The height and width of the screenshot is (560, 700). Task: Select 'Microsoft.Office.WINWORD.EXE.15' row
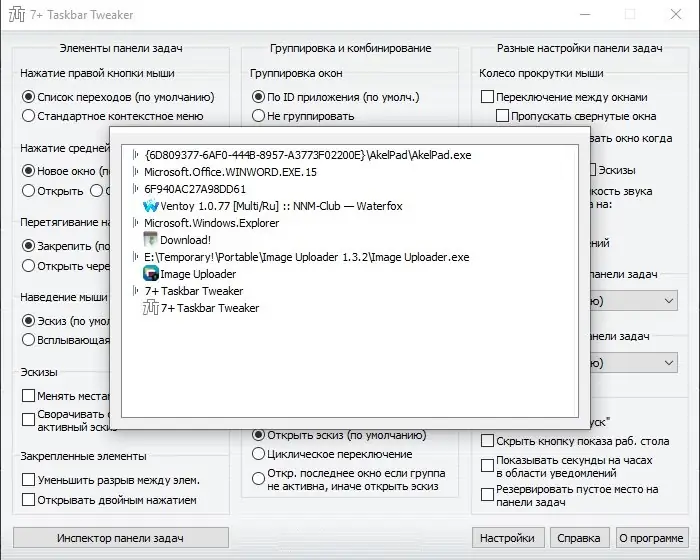(x=230, y=172)
